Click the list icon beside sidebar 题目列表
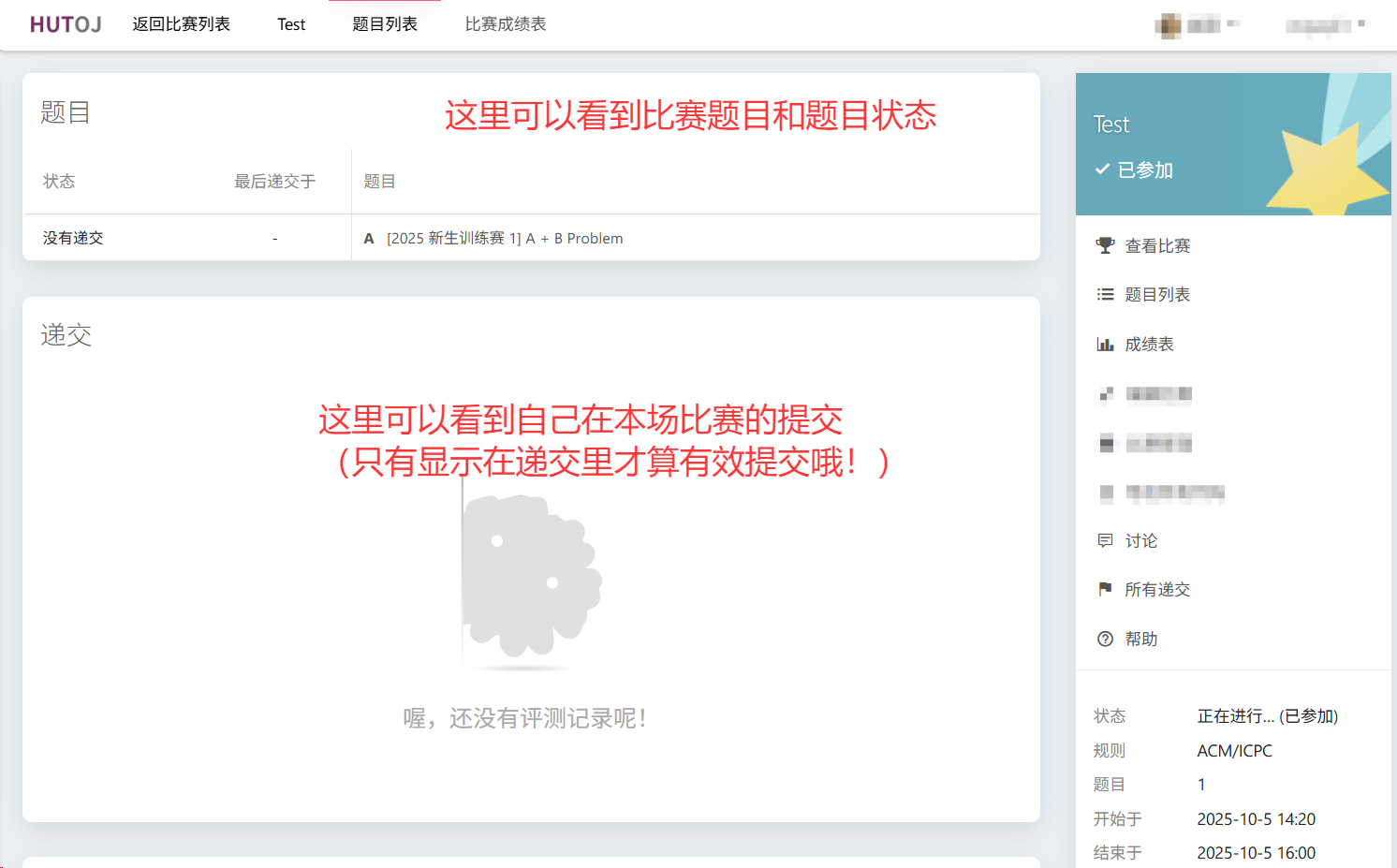Screen dimensions: 1397x868 pos(1105,295)
